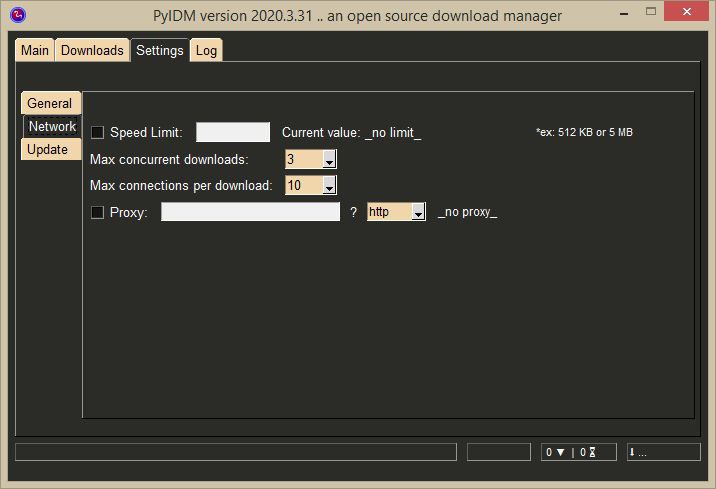Viewport: 716px width, 489px height.
Task: Click the download indicator icon at bottom right
Action: tap(632, 452)
